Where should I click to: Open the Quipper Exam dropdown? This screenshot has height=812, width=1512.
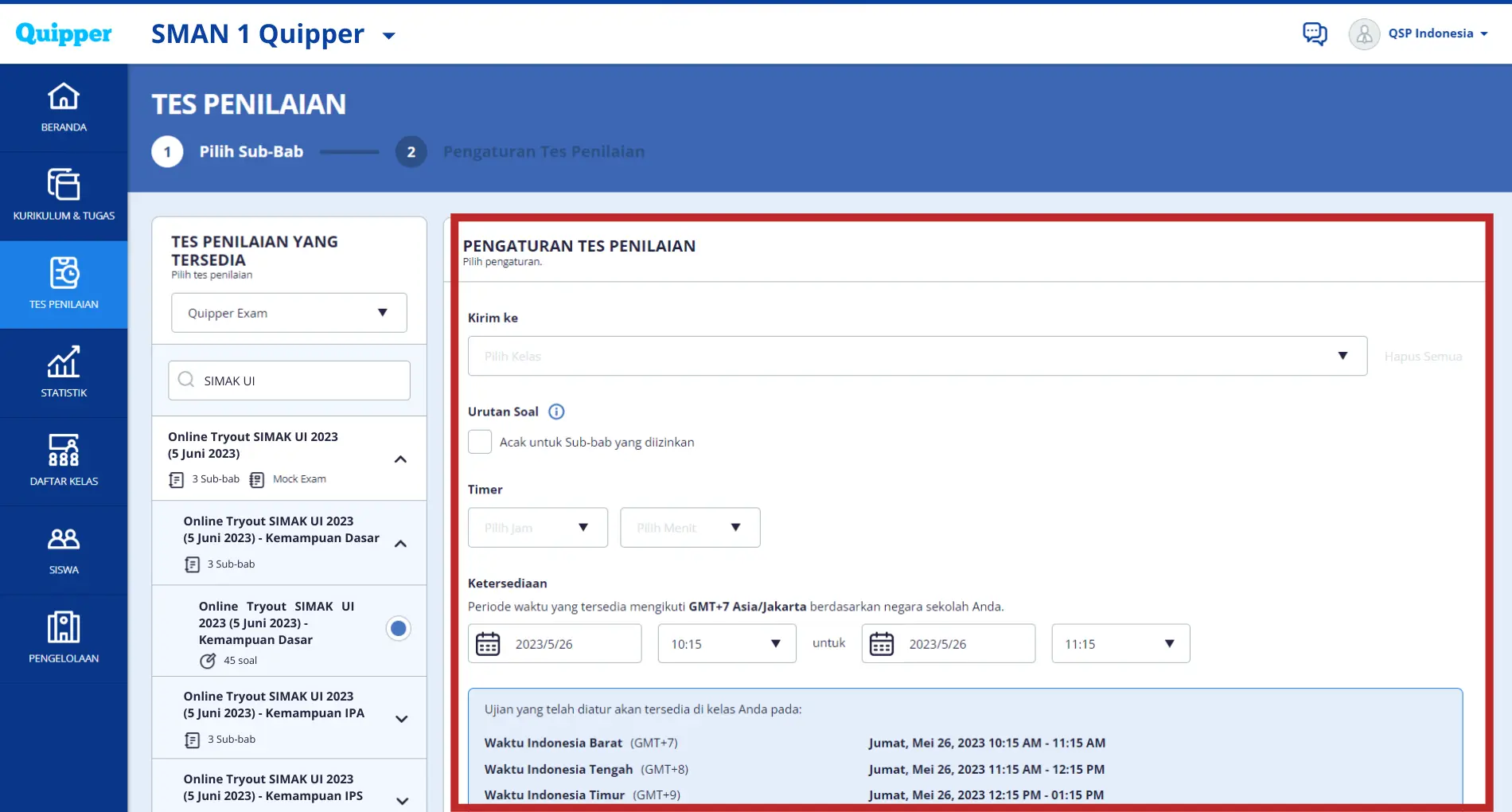[289, 313]
